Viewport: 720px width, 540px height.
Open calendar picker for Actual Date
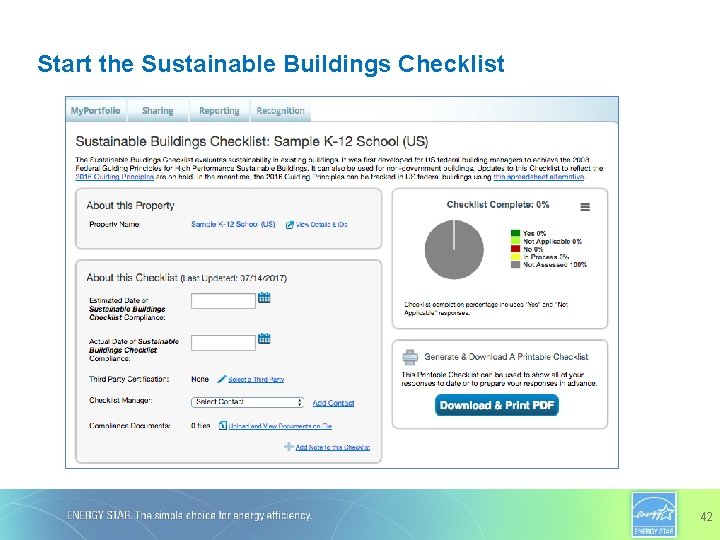[264, 338]
